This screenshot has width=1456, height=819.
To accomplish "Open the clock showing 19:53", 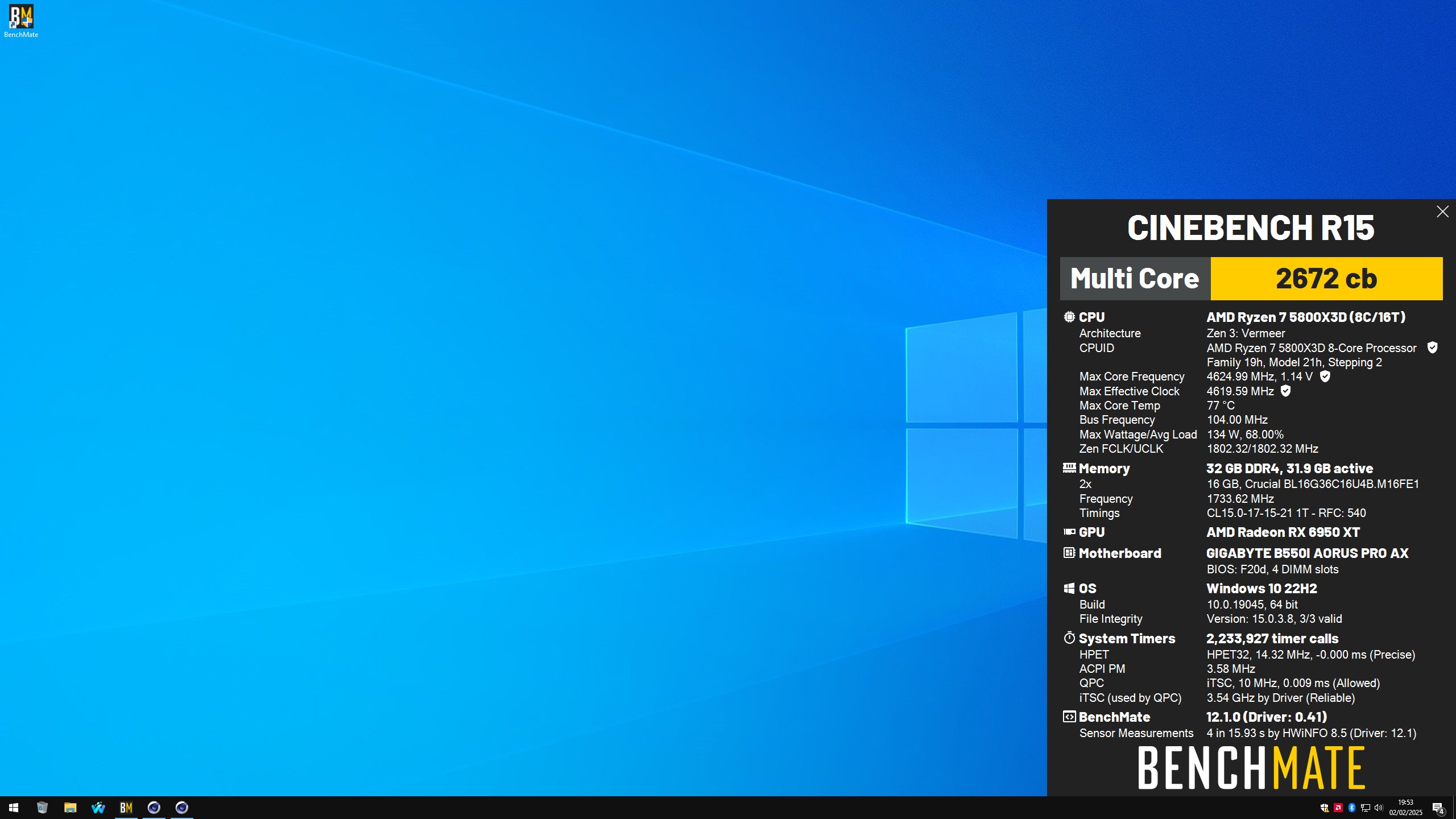I will click(1405, 808).
